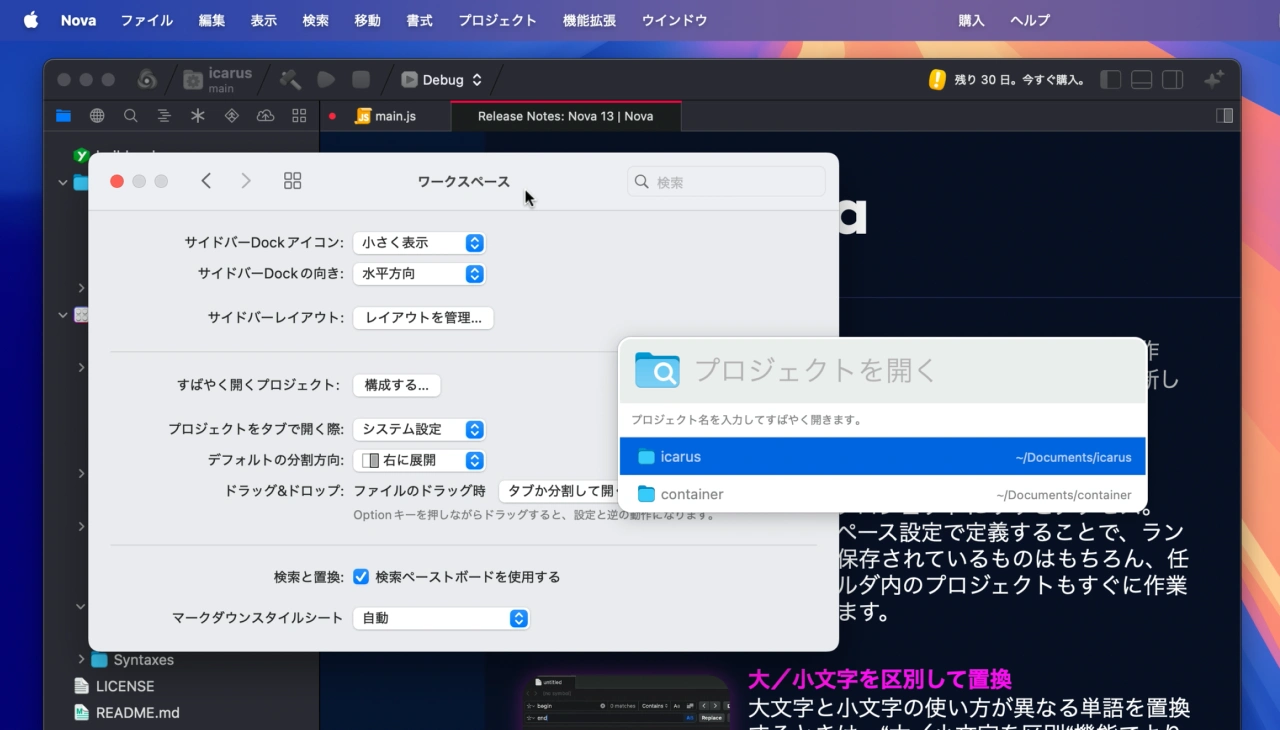Click the 構成する... button
Screen dimensions: 1280x730
(396, 385)
